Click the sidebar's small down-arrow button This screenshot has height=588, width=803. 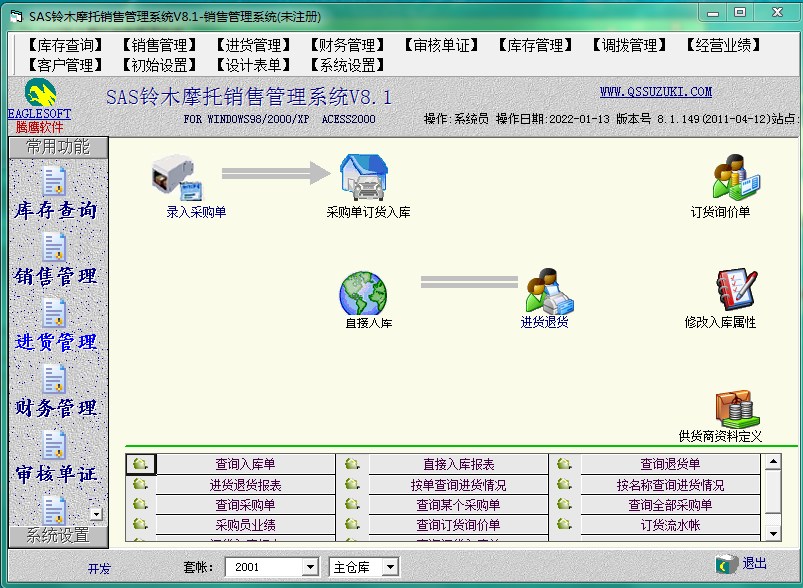(x=96, y=514)
